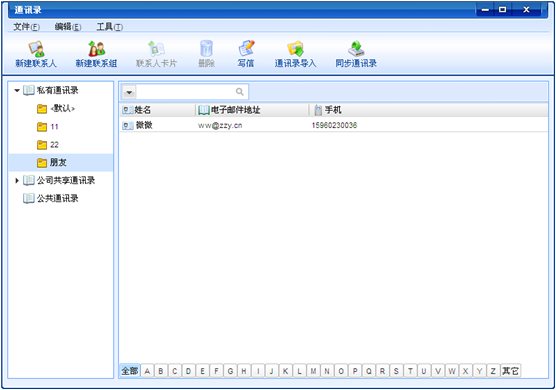Screen dimensions: 556x390
Task: Filter contacts by letter G
Action: [230, 371]
